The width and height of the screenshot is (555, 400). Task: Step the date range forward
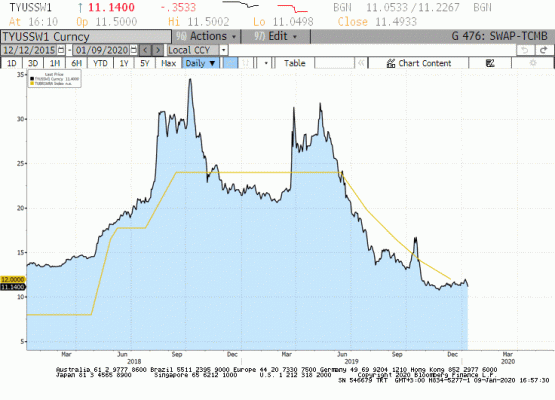click(x=158, y=50)
